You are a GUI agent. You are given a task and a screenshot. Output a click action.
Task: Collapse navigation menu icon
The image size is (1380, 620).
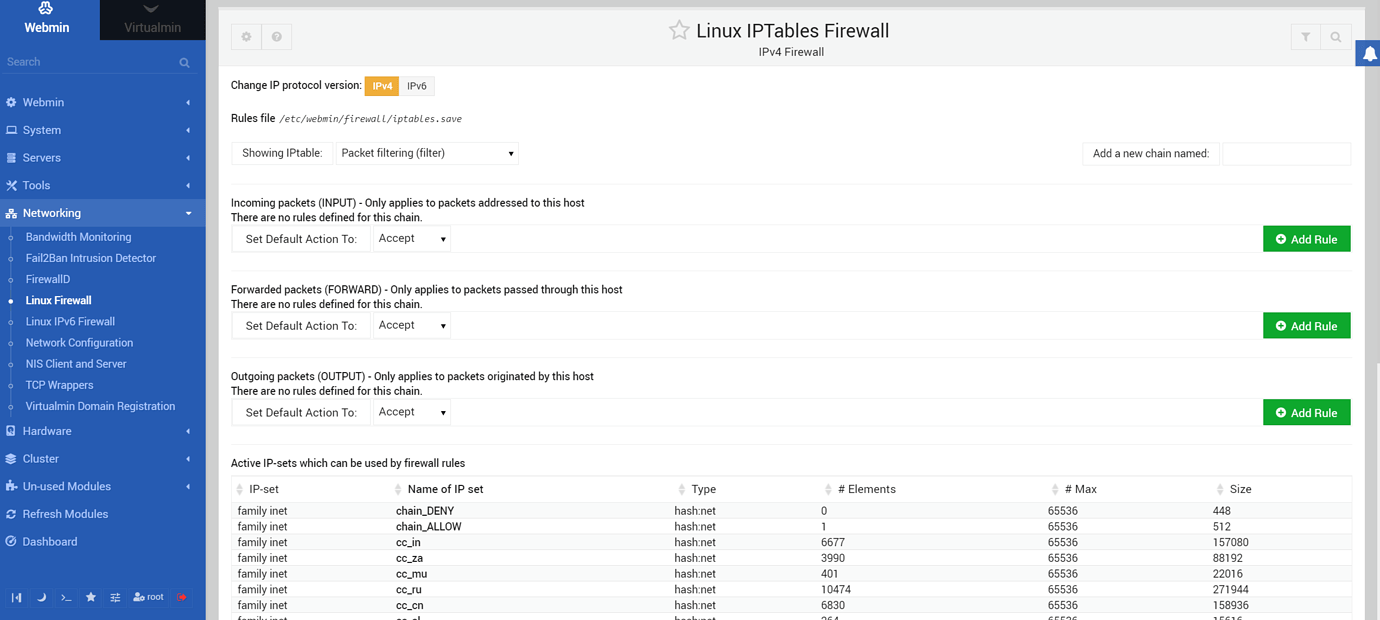point(17,597)
